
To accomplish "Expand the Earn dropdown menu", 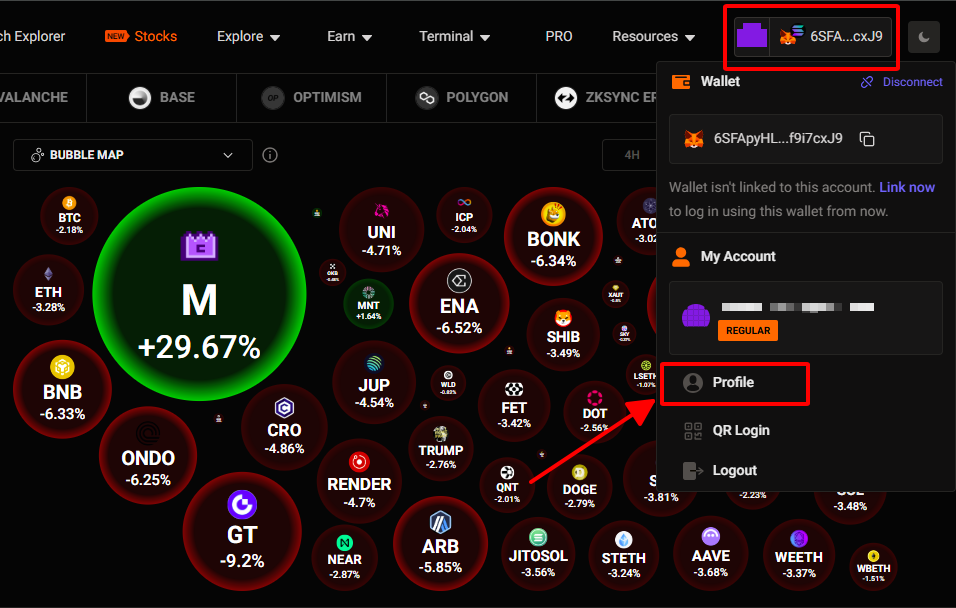I will tap(349, 37).
